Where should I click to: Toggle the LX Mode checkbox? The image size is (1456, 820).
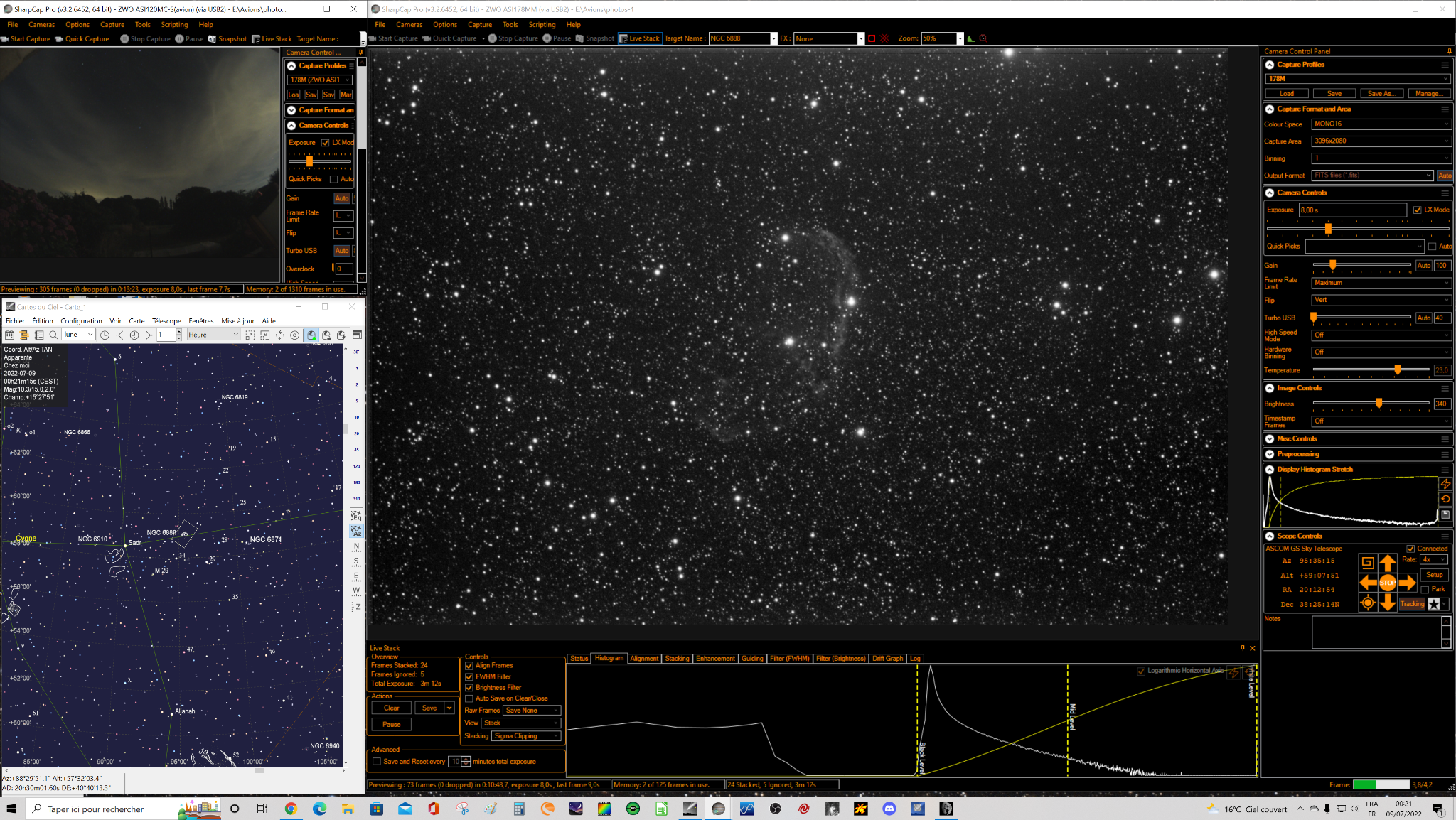tap(1417, 210)
